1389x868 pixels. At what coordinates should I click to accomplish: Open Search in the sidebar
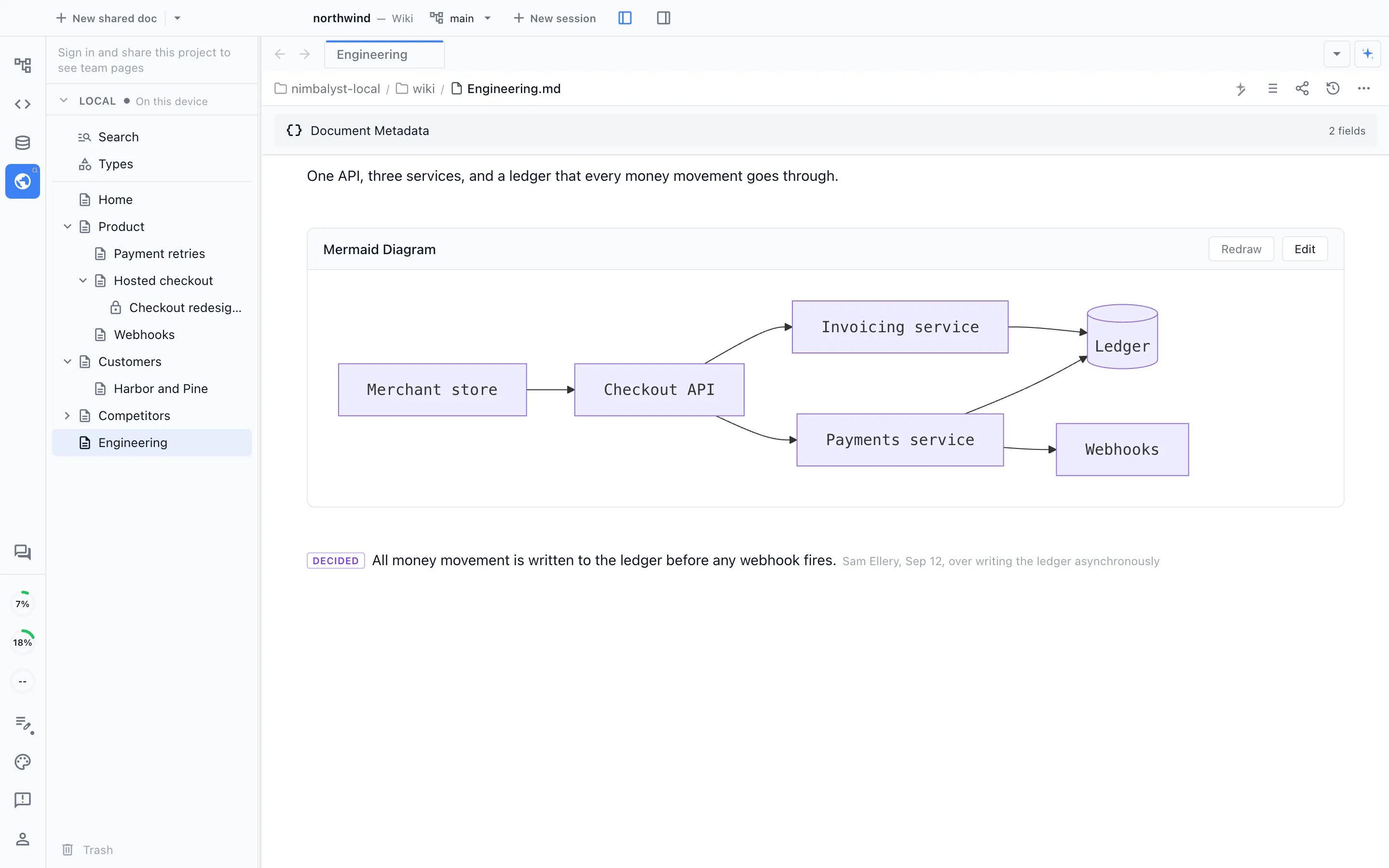coord(151,136)
